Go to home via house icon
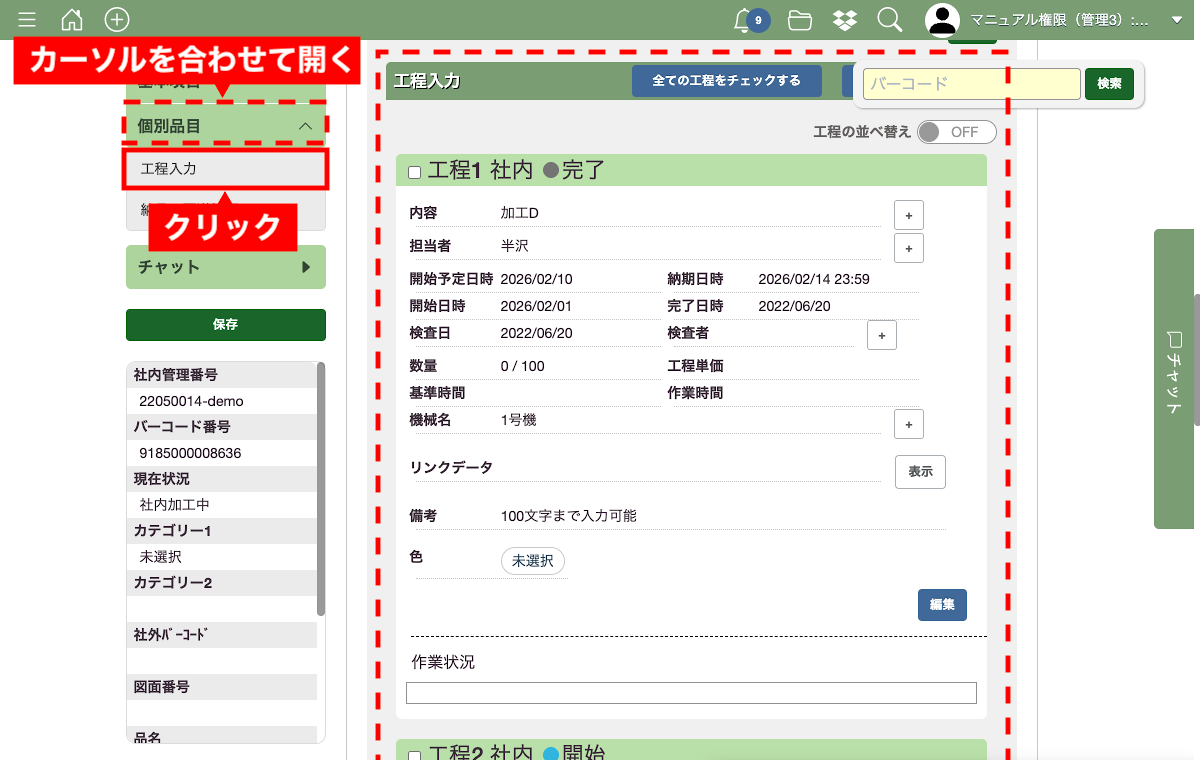Image resolution: width=1200 pixels, height=760 pixels. [72, 19]
